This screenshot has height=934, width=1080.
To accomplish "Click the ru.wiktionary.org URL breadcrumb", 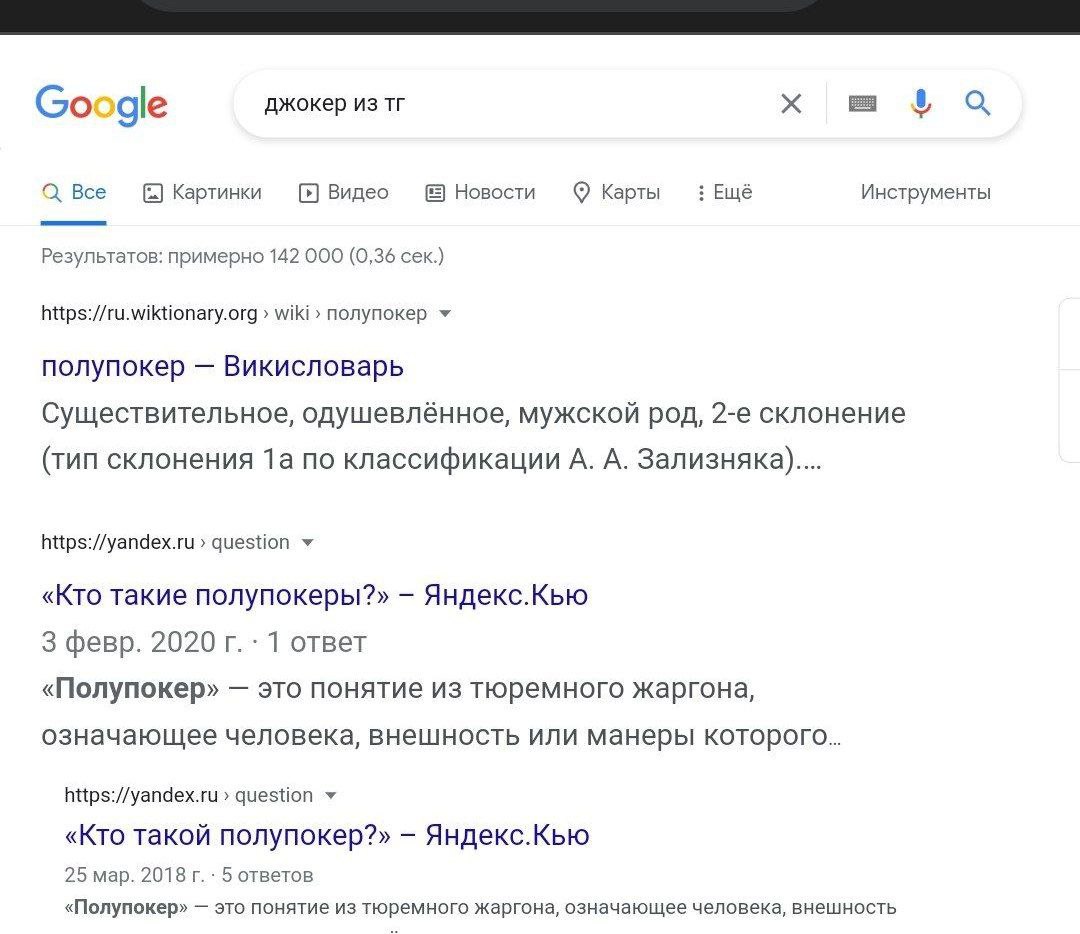I will [233, 313].
